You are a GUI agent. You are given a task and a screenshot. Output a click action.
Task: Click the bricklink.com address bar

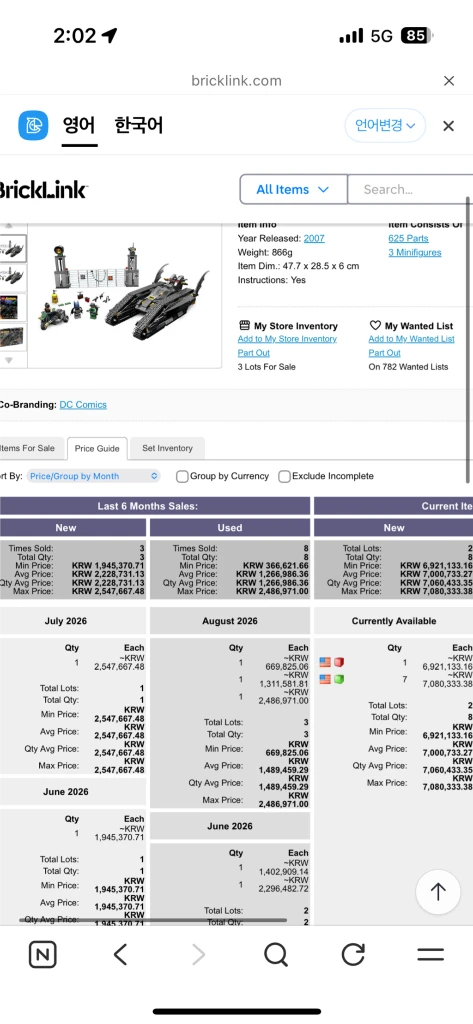tap(236, 80)
